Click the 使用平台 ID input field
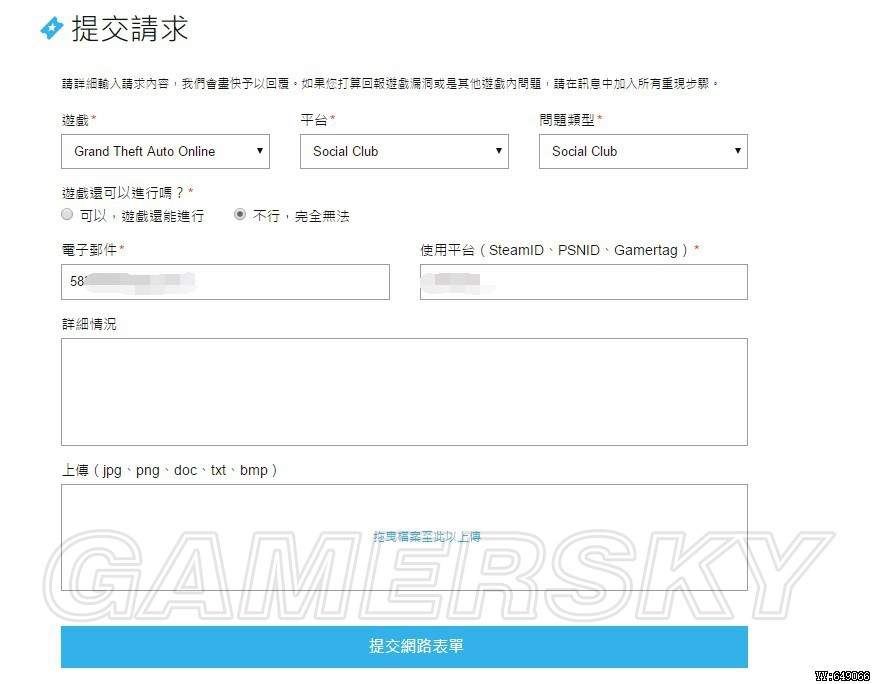 point(584,282)
